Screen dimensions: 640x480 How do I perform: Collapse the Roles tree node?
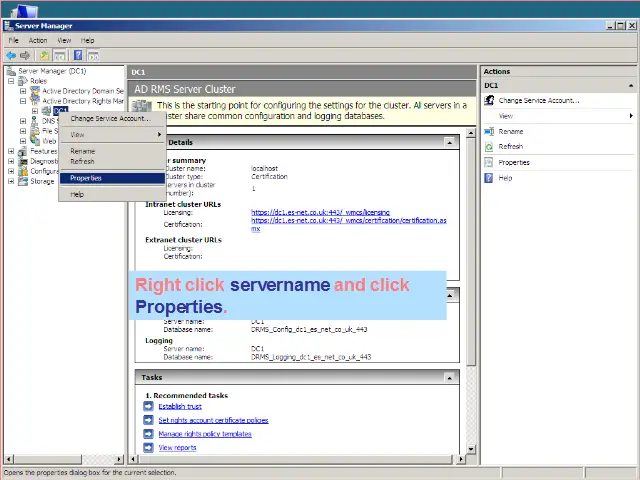coord(11,81)
